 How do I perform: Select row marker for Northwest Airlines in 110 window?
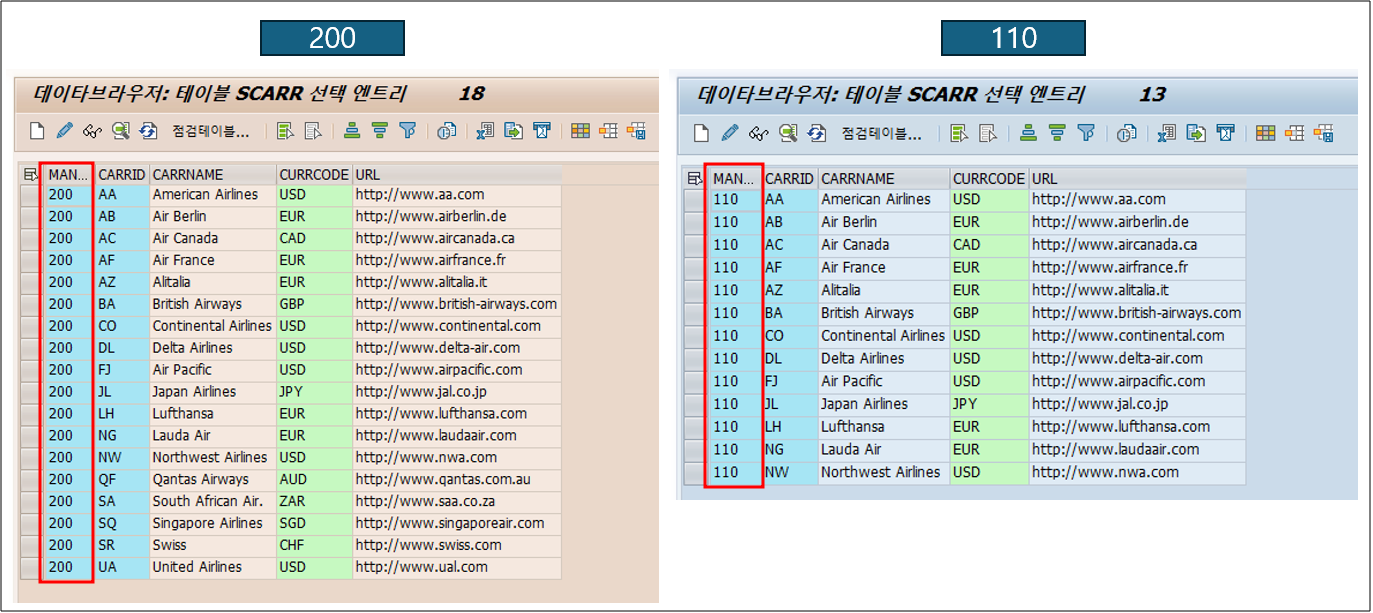pyautogui.click(x=695, y=472)
